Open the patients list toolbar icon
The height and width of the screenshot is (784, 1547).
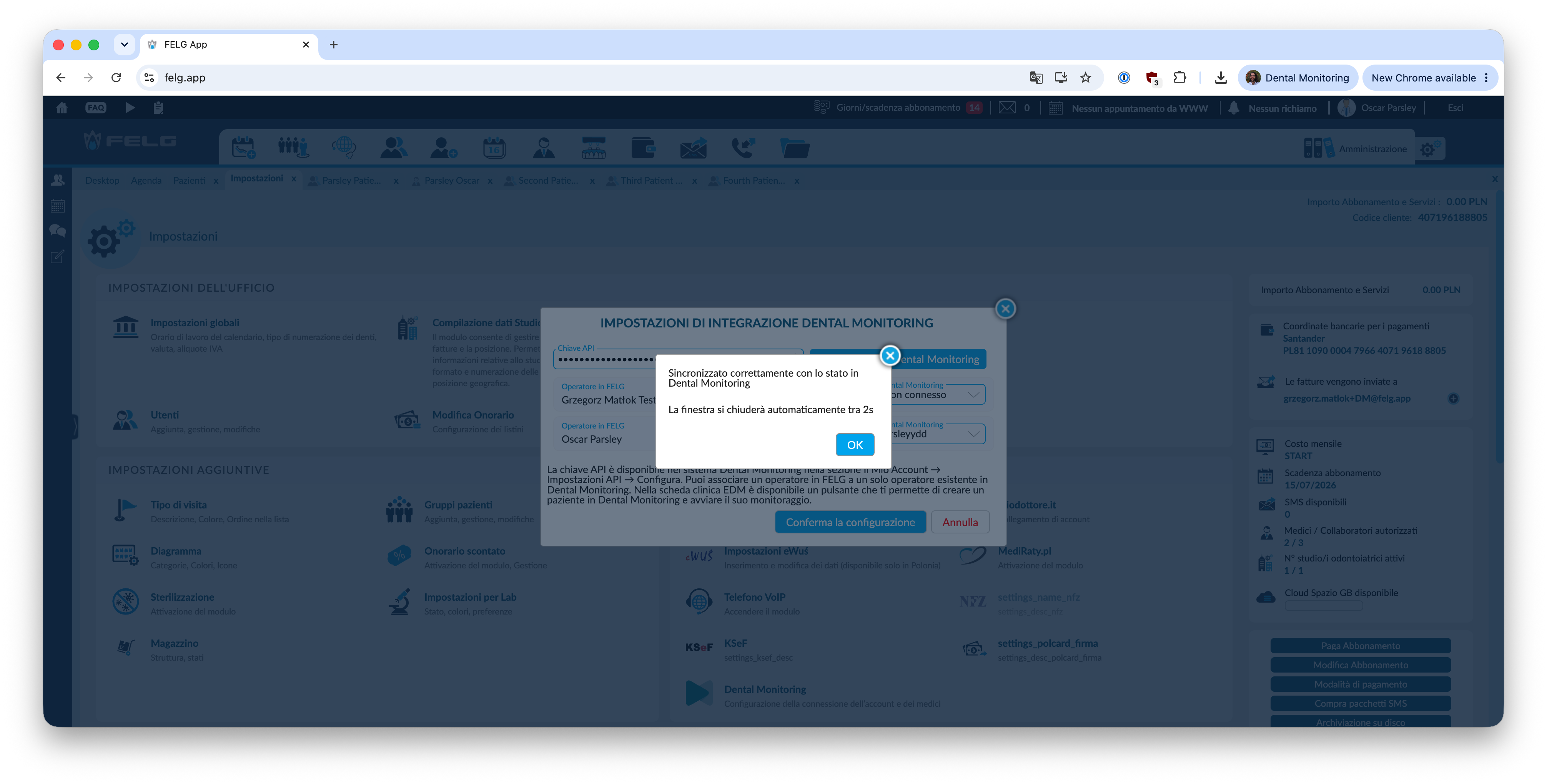(x=393, y=148)
